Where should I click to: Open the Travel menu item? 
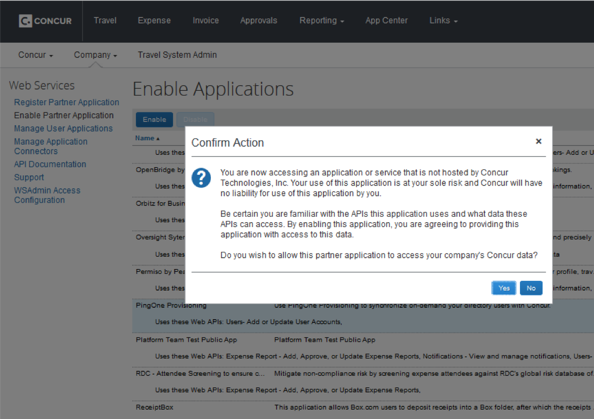pyautogui.click(x=105, y=20)
